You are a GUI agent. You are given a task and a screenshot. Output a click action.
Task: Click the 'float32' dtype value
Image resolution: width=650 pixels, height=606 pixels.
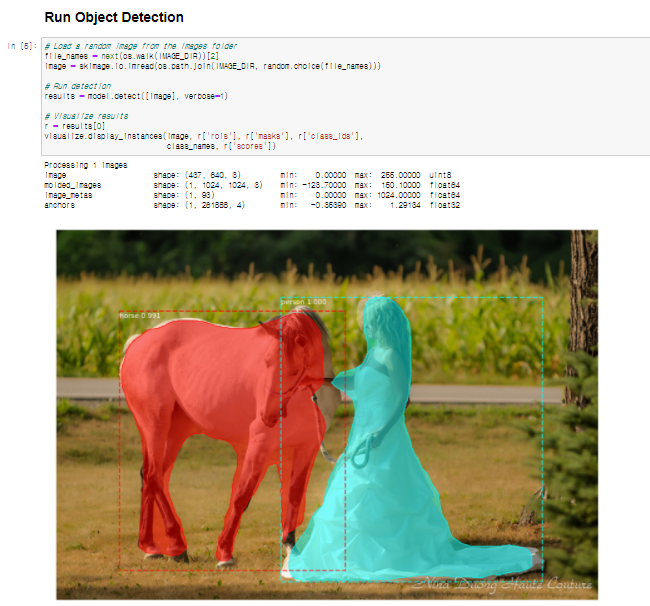[x=445, y=205]
